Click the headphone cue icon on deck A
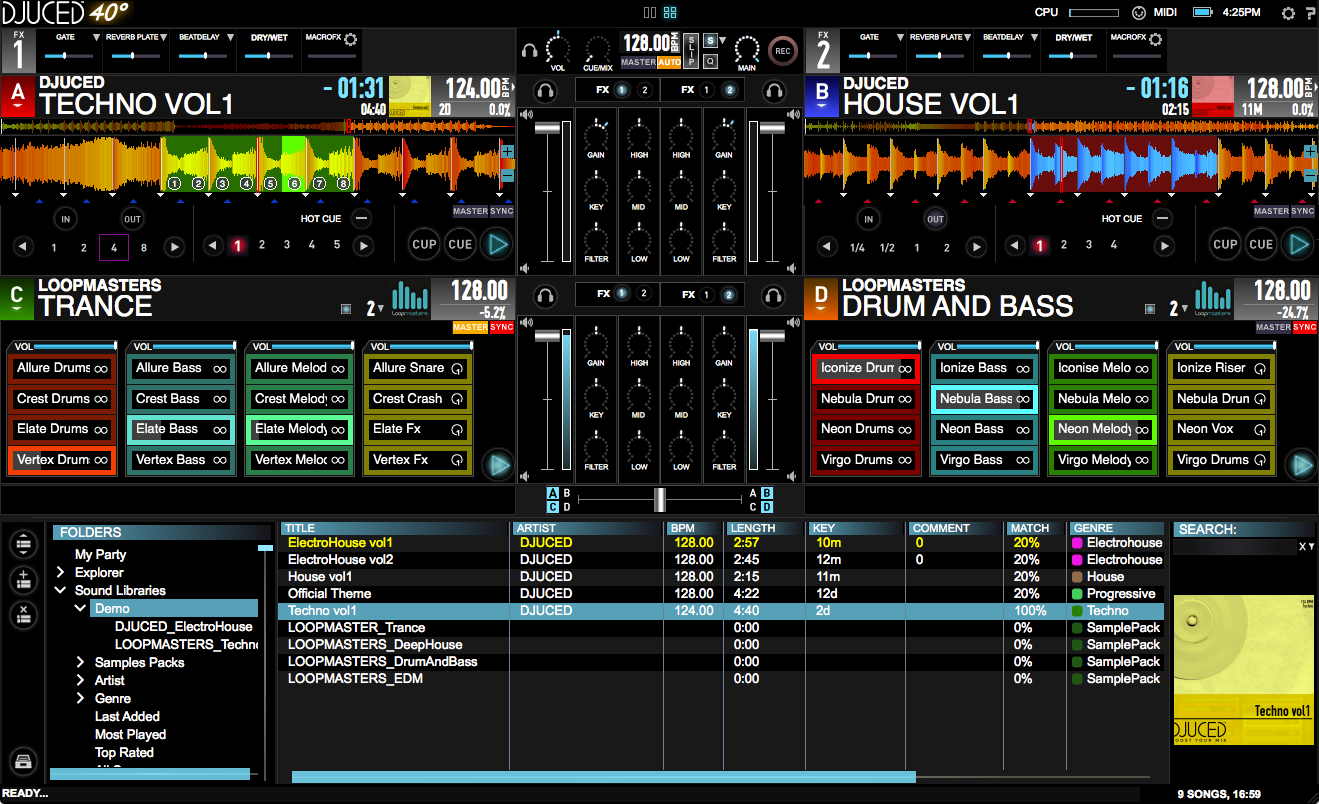The width and height of the screenshot is (1319, 804). pyautogui.click(x=543, y=90)
